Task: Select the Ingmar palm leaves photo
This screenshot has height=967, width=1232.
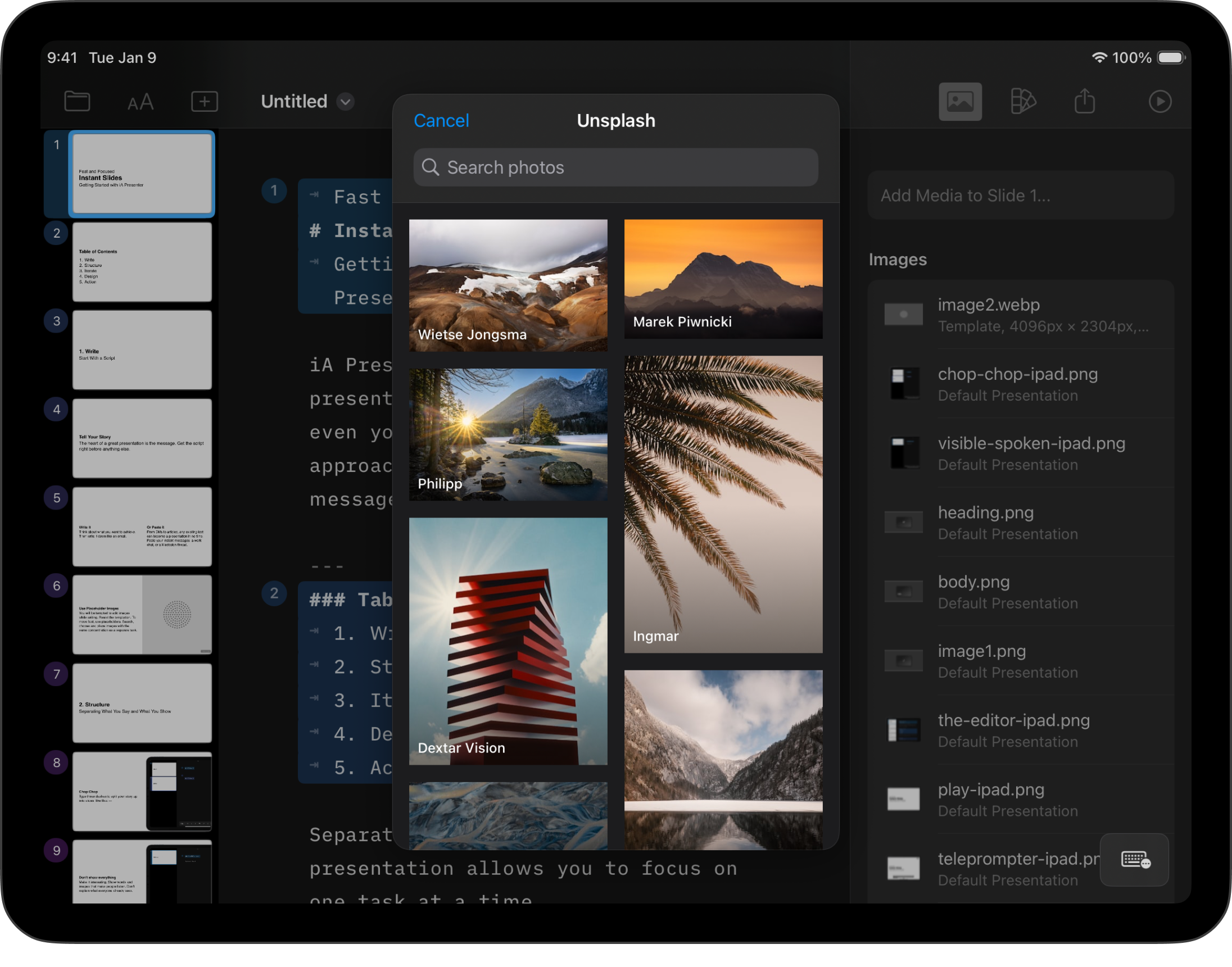Action: coord(723,504)
